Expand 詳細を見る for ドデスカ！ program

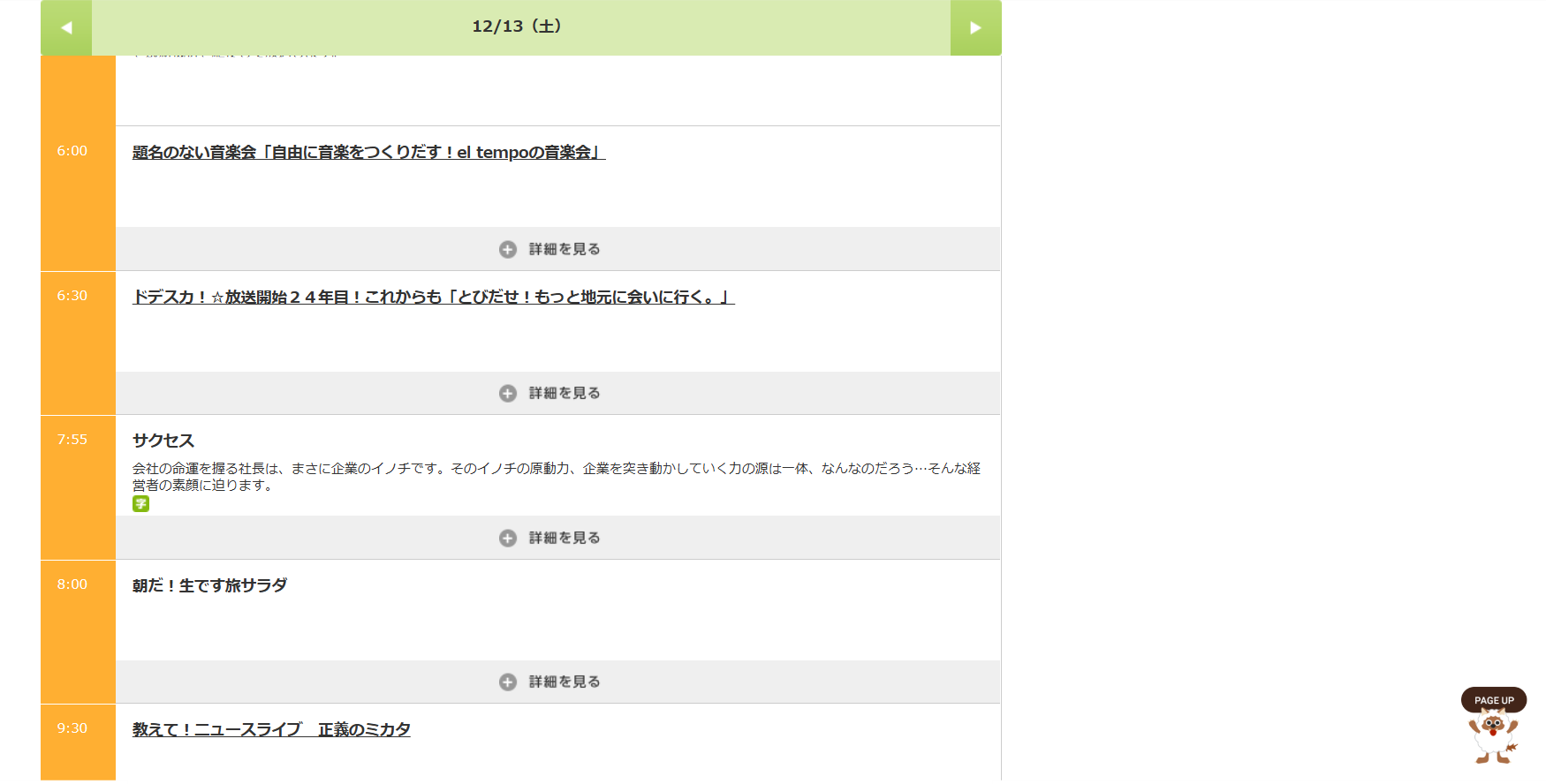point(565,394)
